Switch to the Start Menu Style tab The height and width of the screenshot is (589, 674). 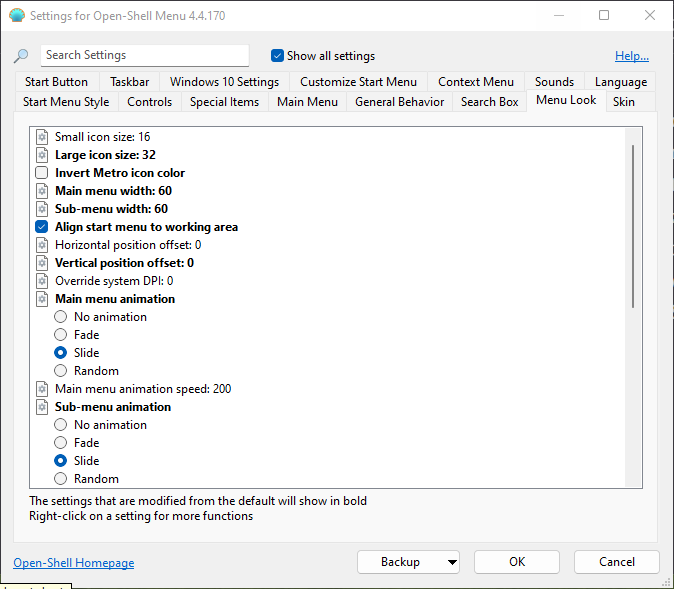tap(66, 102)
